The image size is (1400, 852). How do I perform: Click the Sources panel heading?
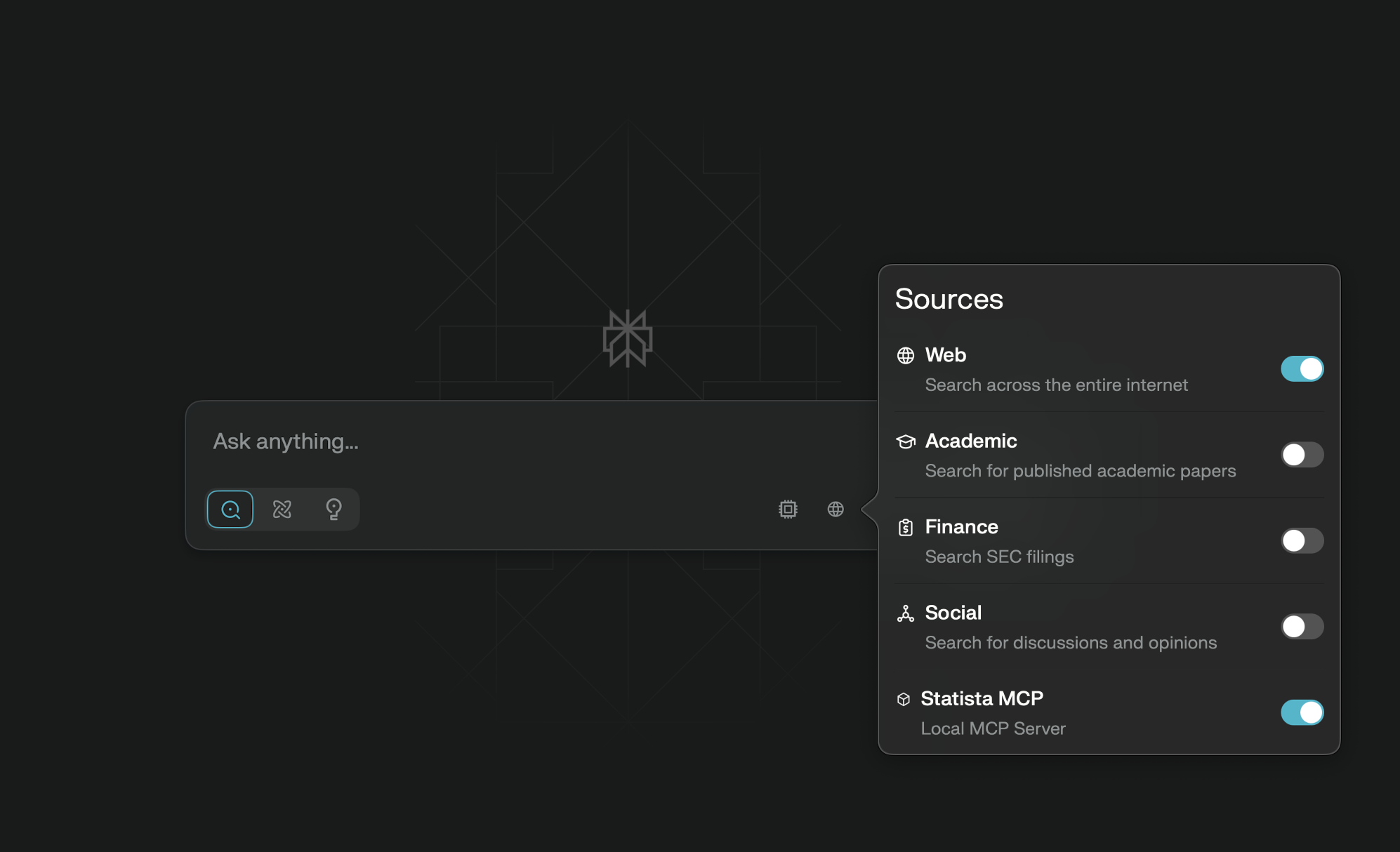tap(949, 300)
